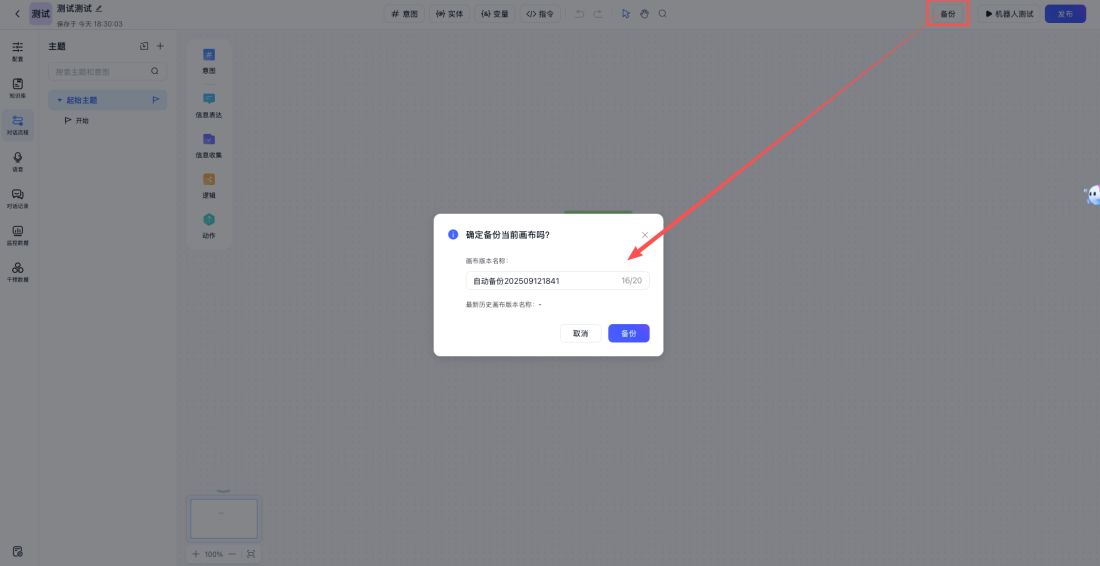Click the canvas search magnifier in toolbar
Screen dimensions: 1100x566
(662, 14)
